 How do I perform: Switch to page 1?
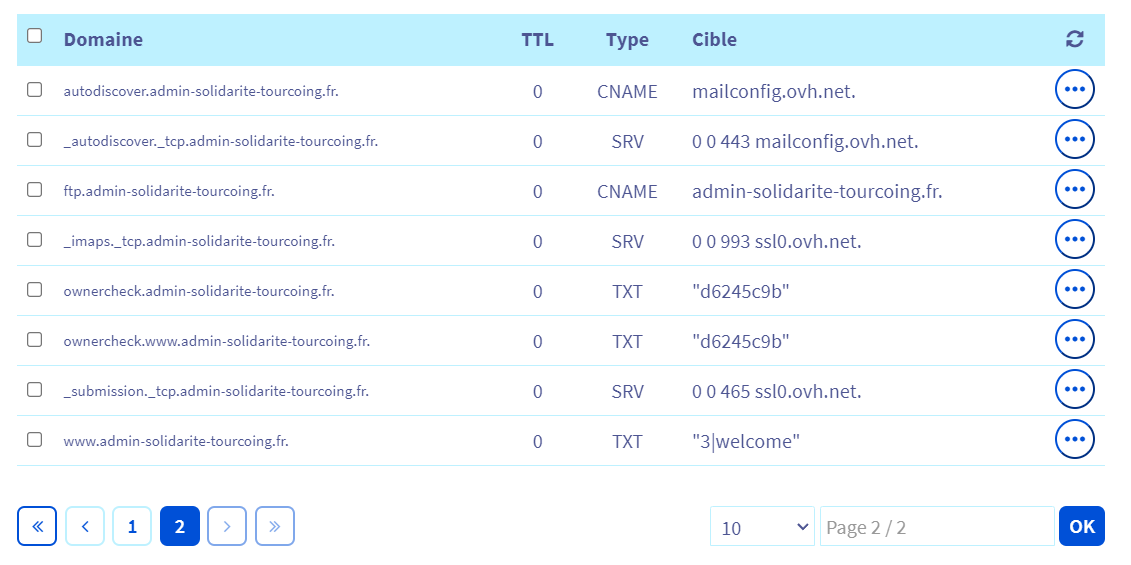(132, 526)
